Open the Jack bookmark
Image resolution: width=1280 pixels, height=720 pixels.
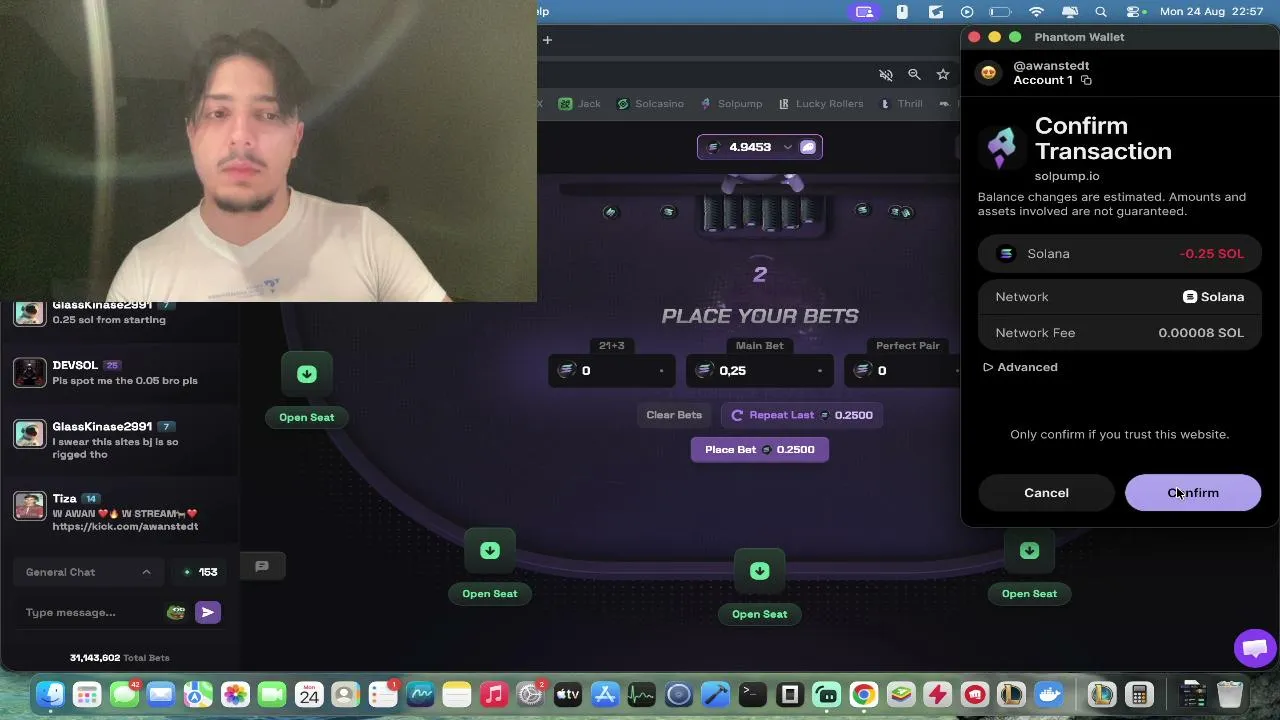click(x=580, y=104)
